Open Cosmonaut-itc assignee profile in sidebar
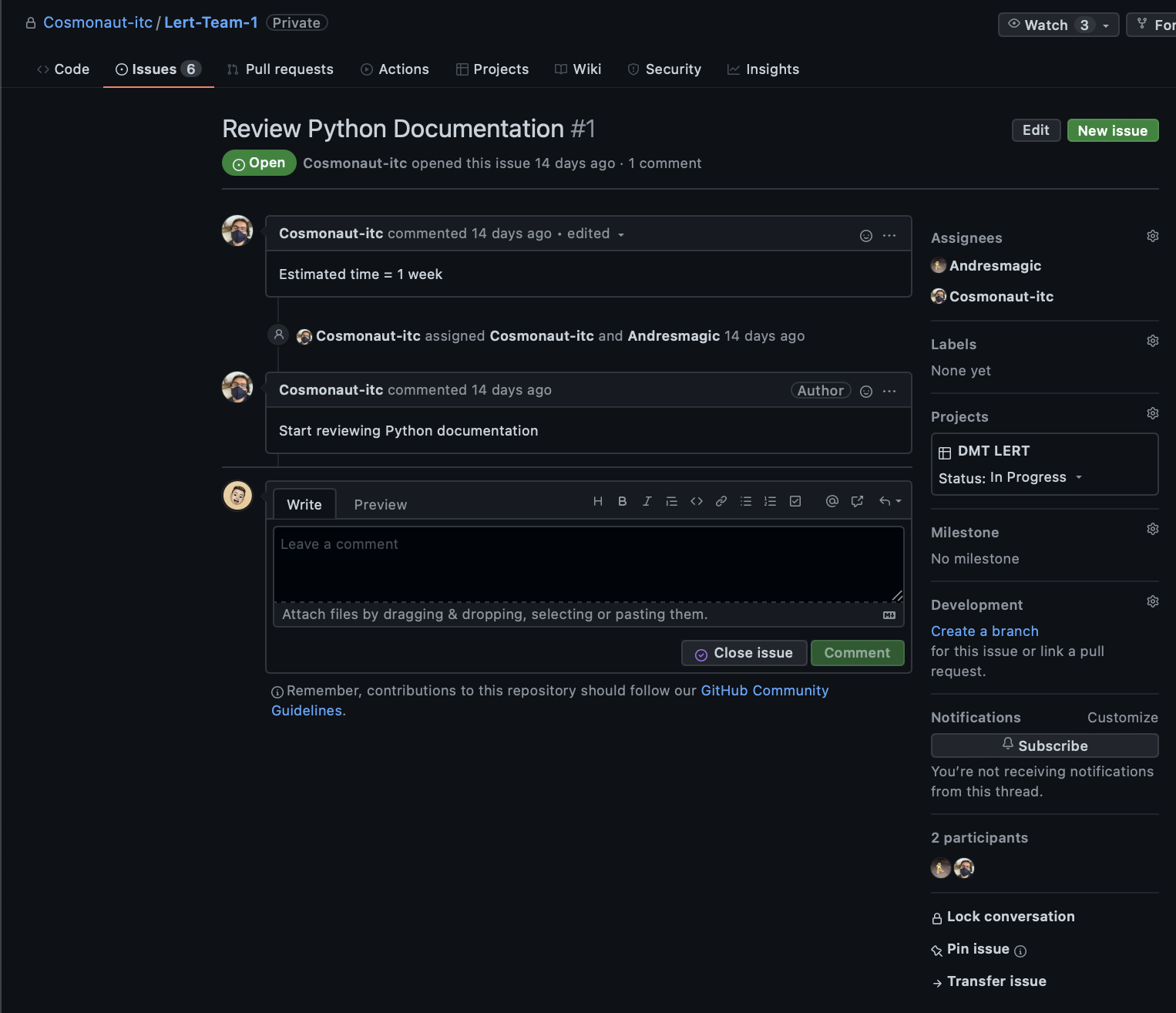The image size is (1176, 1013). [993, 297]
